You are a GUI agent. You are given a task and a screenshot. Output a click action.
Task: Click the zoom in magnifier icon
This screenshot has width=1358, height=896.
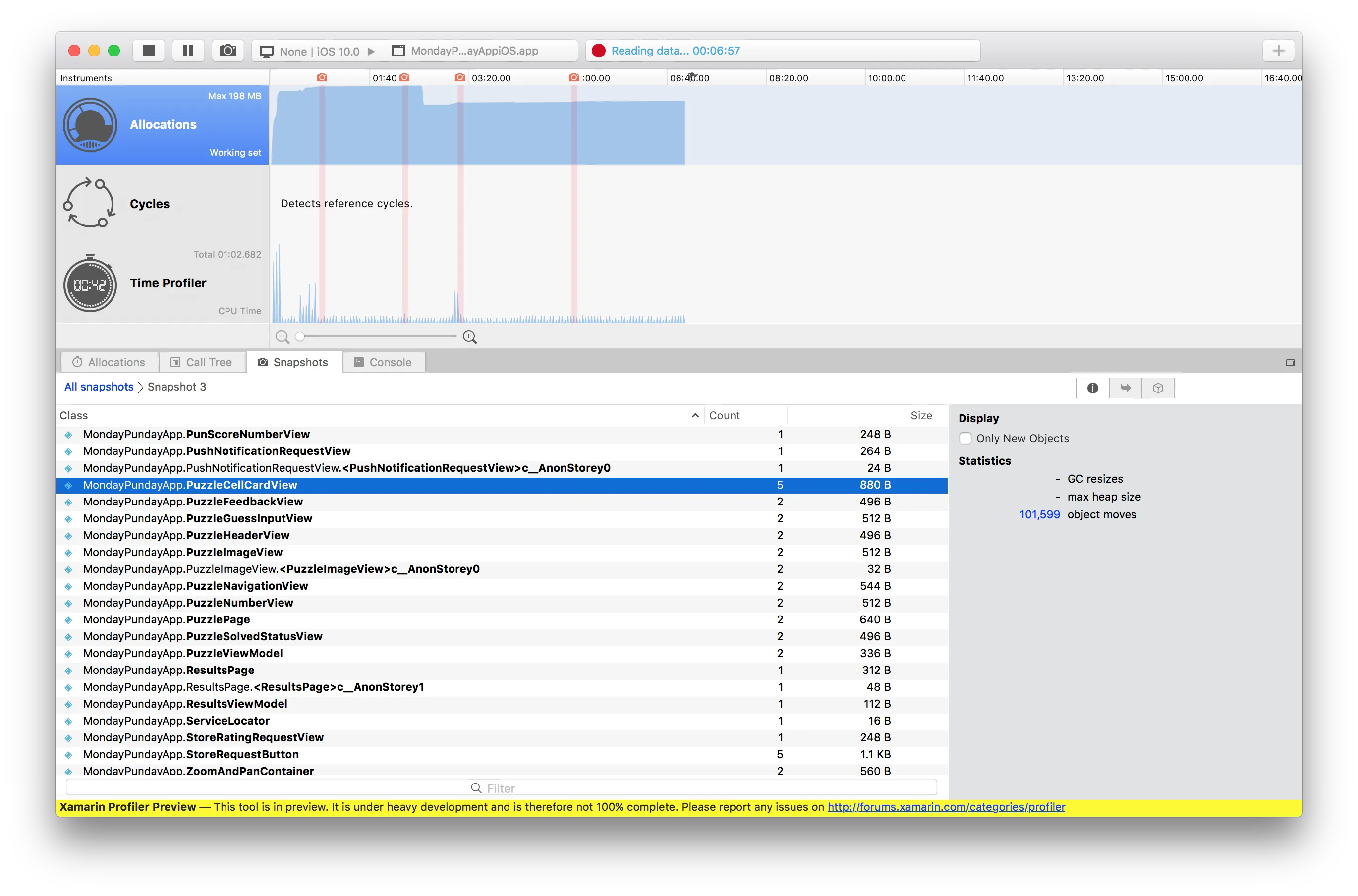[x=470, y=337]
